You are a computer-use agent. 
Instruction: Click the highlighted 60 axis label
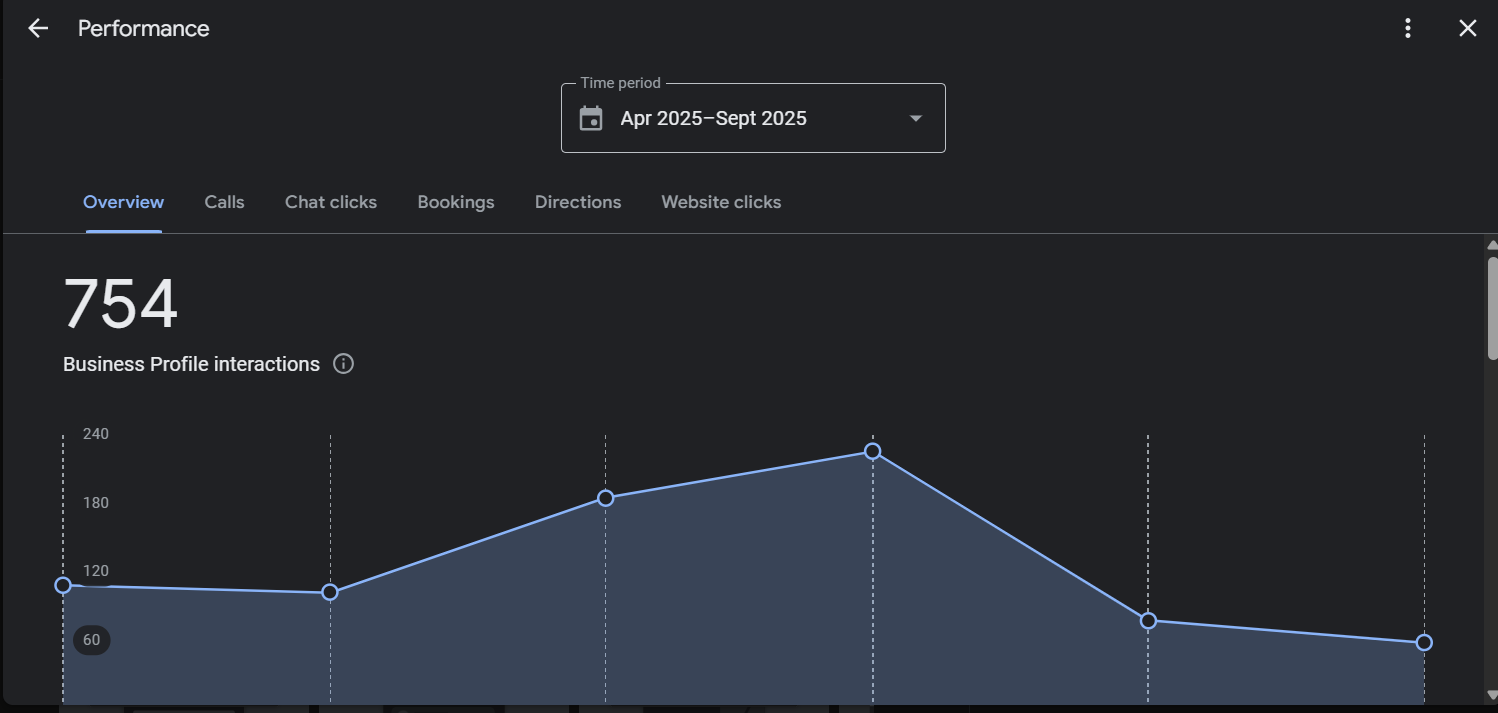pyautogui.click(x=92, y=640)
